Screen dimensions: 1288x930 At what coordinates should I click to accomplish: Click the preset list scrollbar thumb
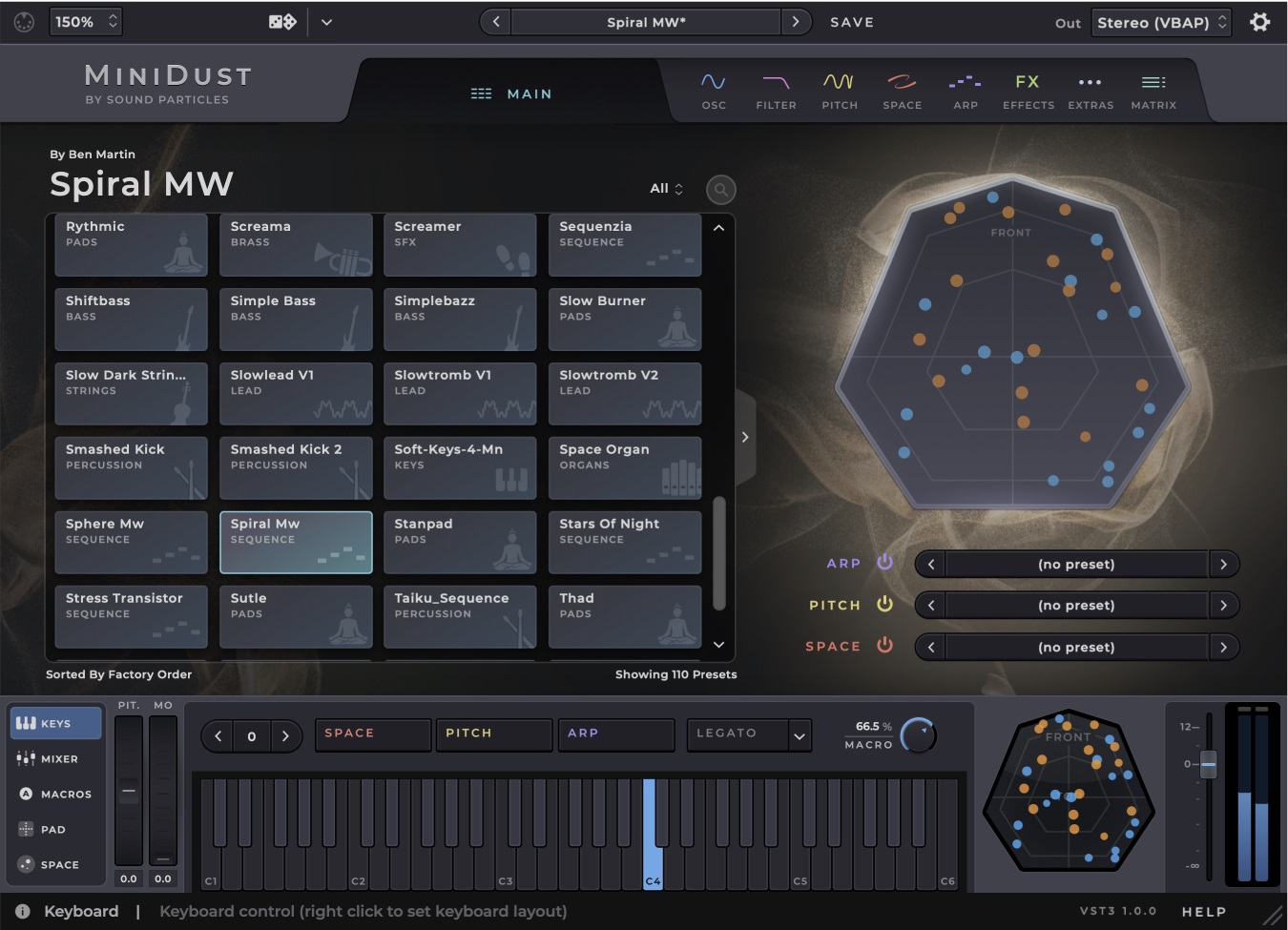tap(719, 553)
